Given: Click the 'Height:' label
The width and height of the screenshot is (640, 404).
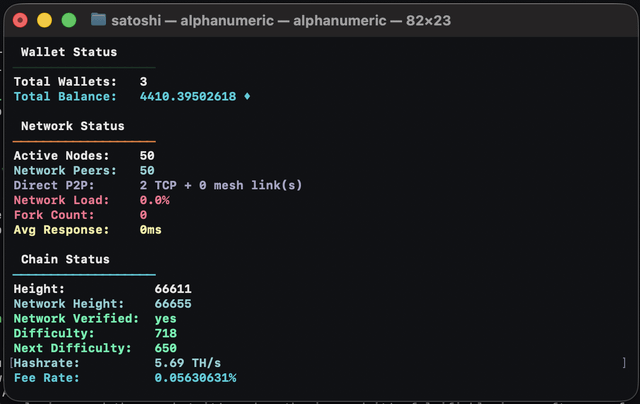Looking at the screenshot, I should [39, 289].
